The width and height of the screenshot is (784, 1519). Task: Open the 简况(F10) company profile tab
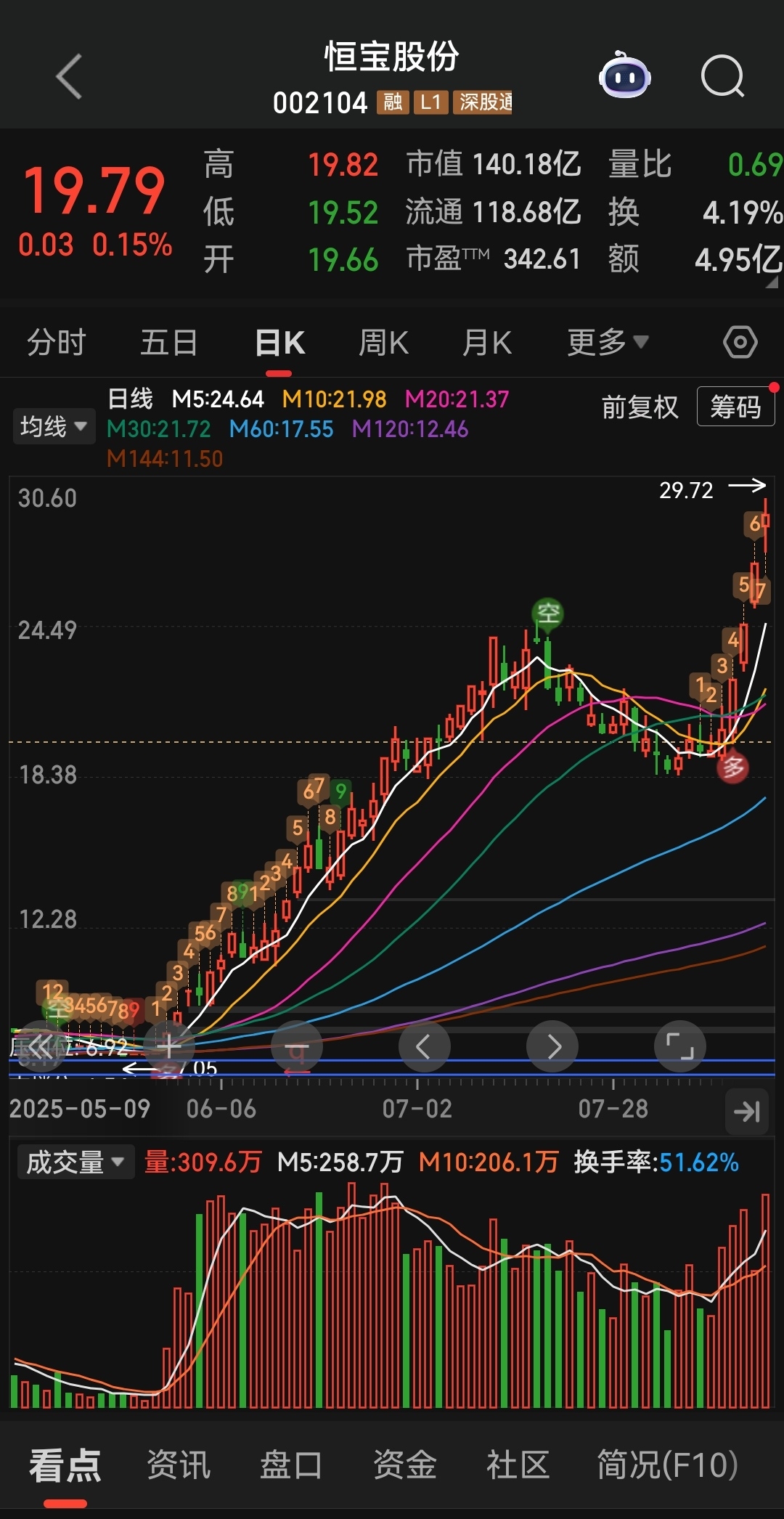667,1465
